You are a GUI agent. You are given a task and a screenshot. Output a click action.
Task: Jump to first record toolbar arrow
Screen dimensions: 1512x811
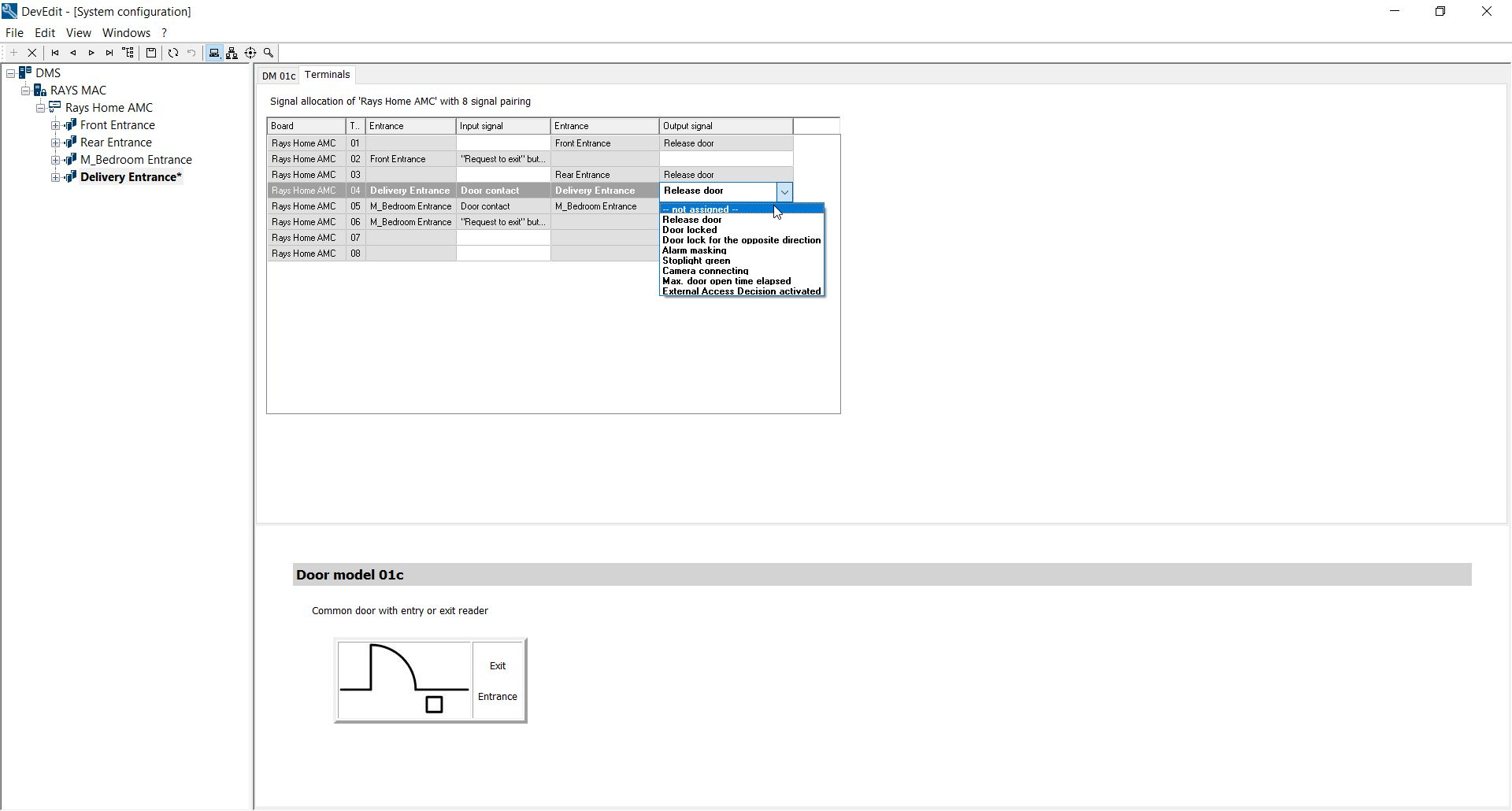(x=55, y=53)
